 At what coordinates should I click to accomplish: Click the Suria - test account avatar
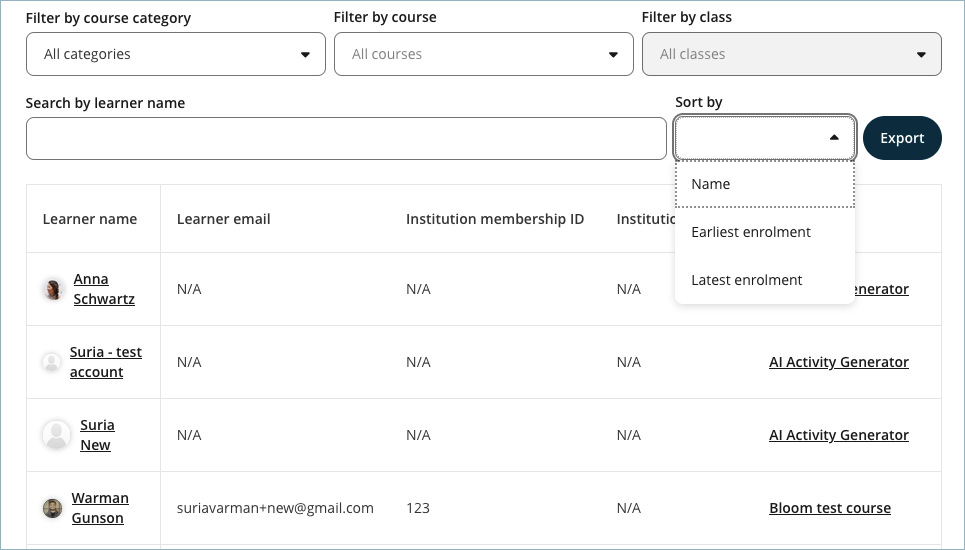click(51, 362)
